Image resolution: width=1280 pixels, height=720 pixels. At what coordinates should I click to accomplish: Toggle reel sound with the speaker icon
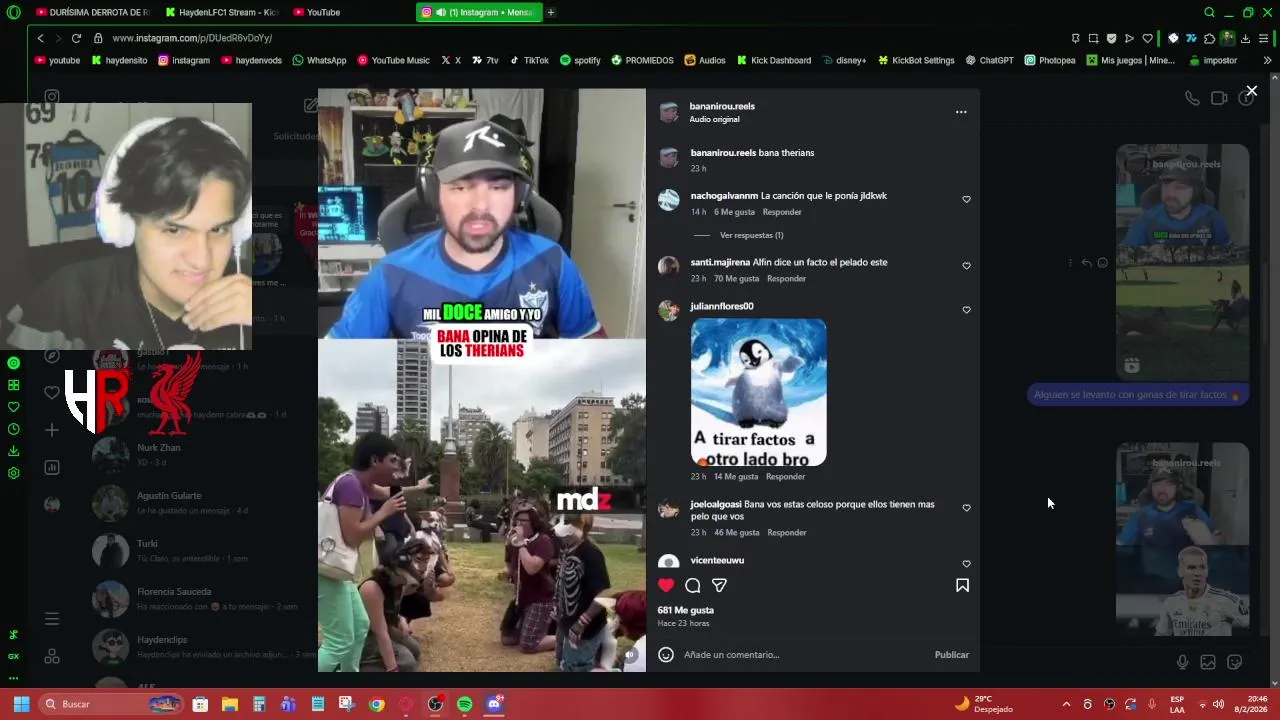pos(630,655)
